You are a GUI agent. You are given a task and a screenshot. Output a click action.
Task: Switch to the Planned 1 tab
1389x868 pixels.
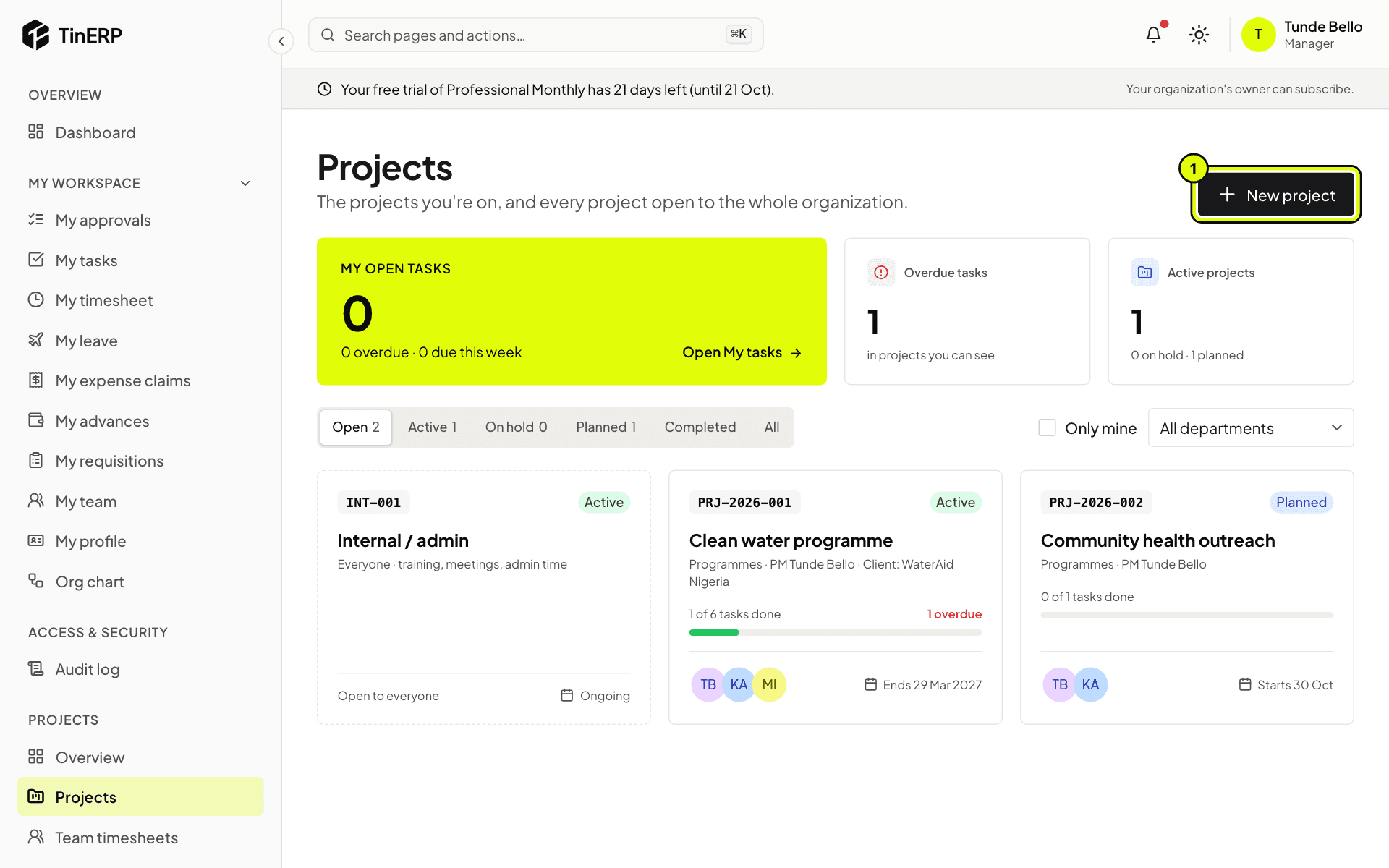[x=606, y=427]
